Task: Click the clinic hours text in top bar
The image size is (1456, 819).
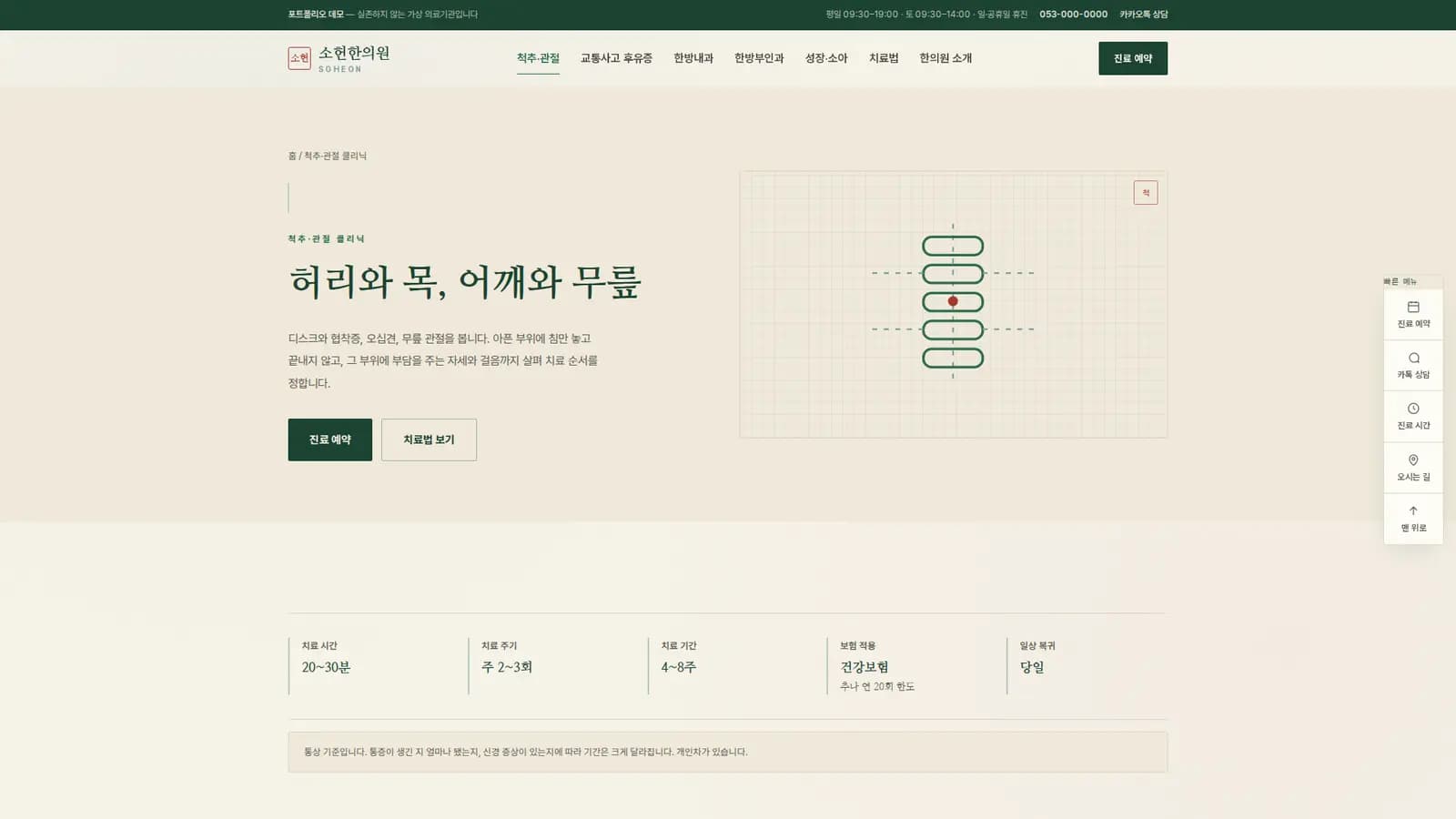Action: click(926, 15)
